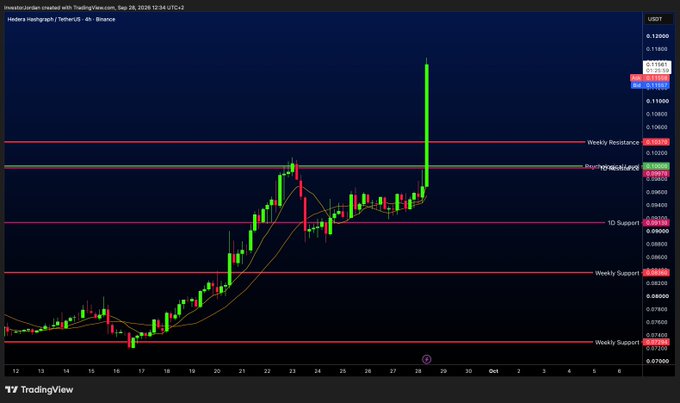
Task: Click date 20 on the time axis
Action: [x=217, y=371]
